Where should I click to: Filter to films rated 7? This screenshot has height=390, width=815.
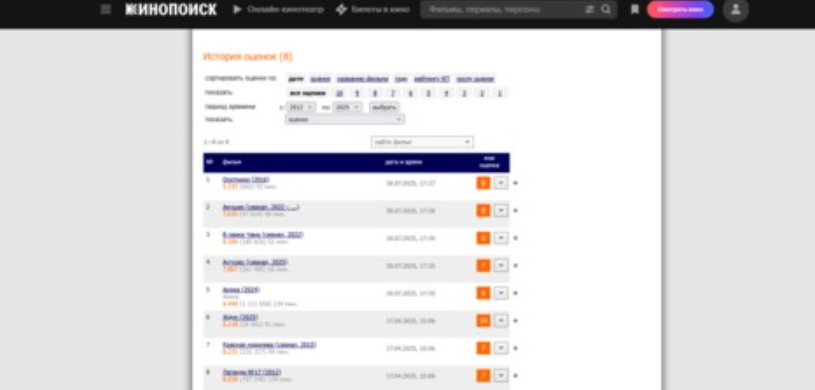tap(393, 93)
